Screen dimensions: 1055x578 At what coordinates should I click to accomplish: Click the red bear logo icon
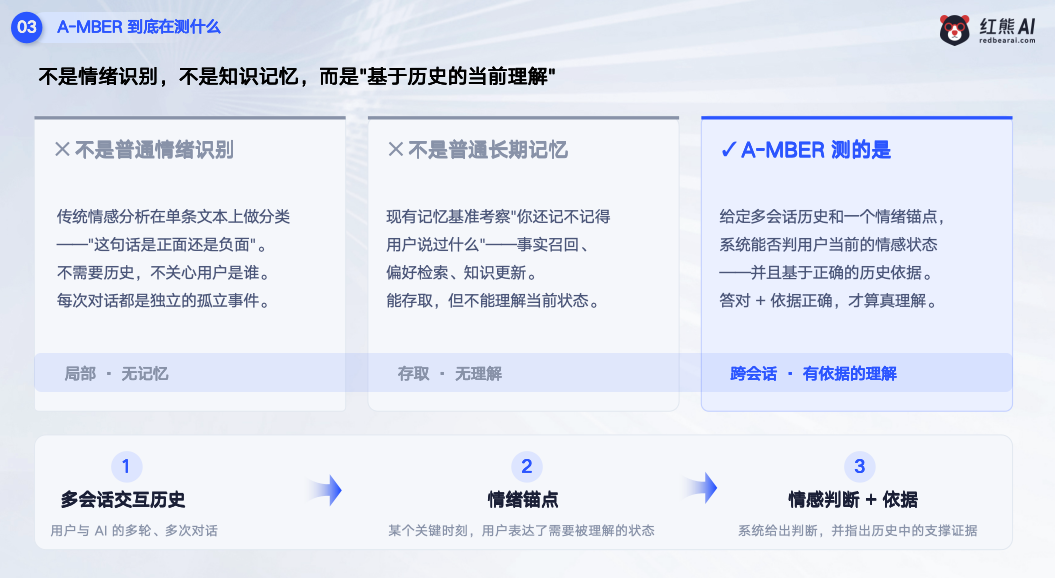tap(954, 30)
